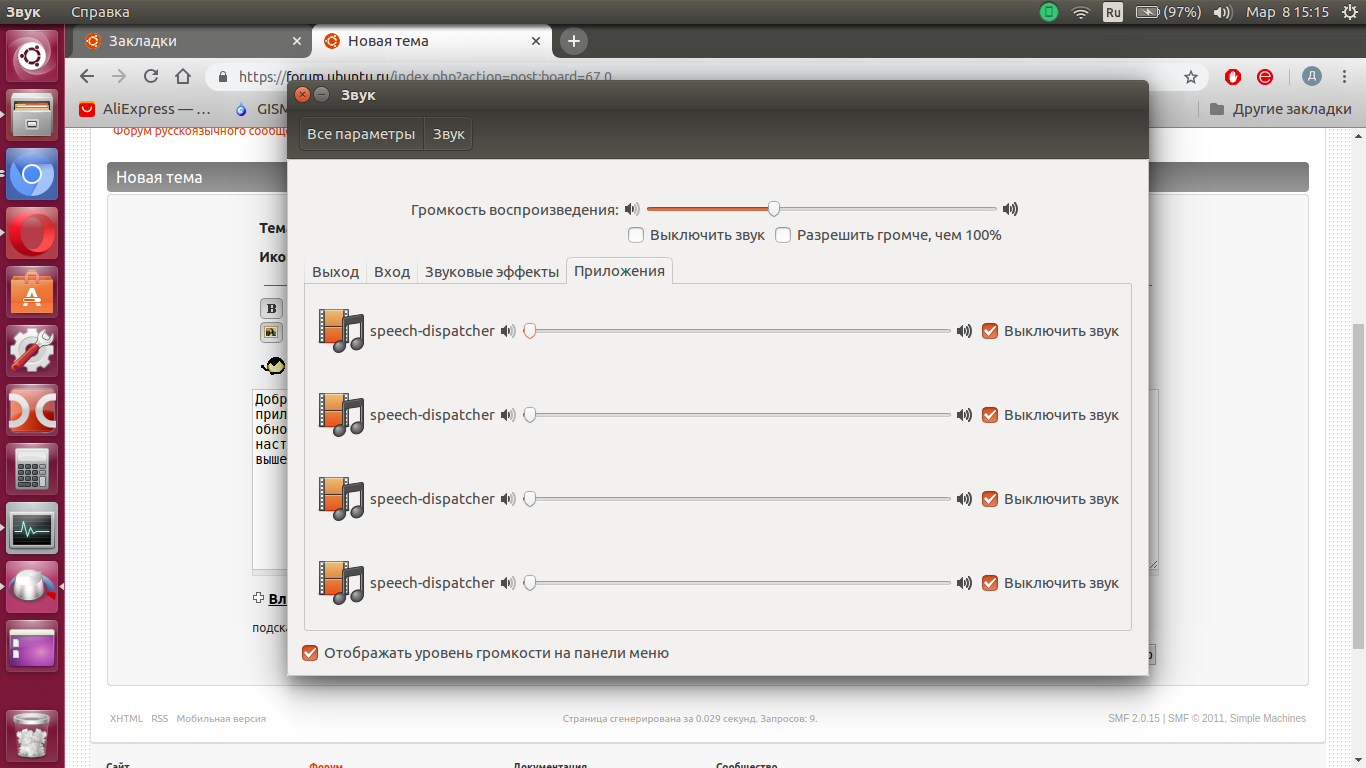The image size is (1366, 768).
Task: Open a new browser tab with plus
Action: (573, 41)
